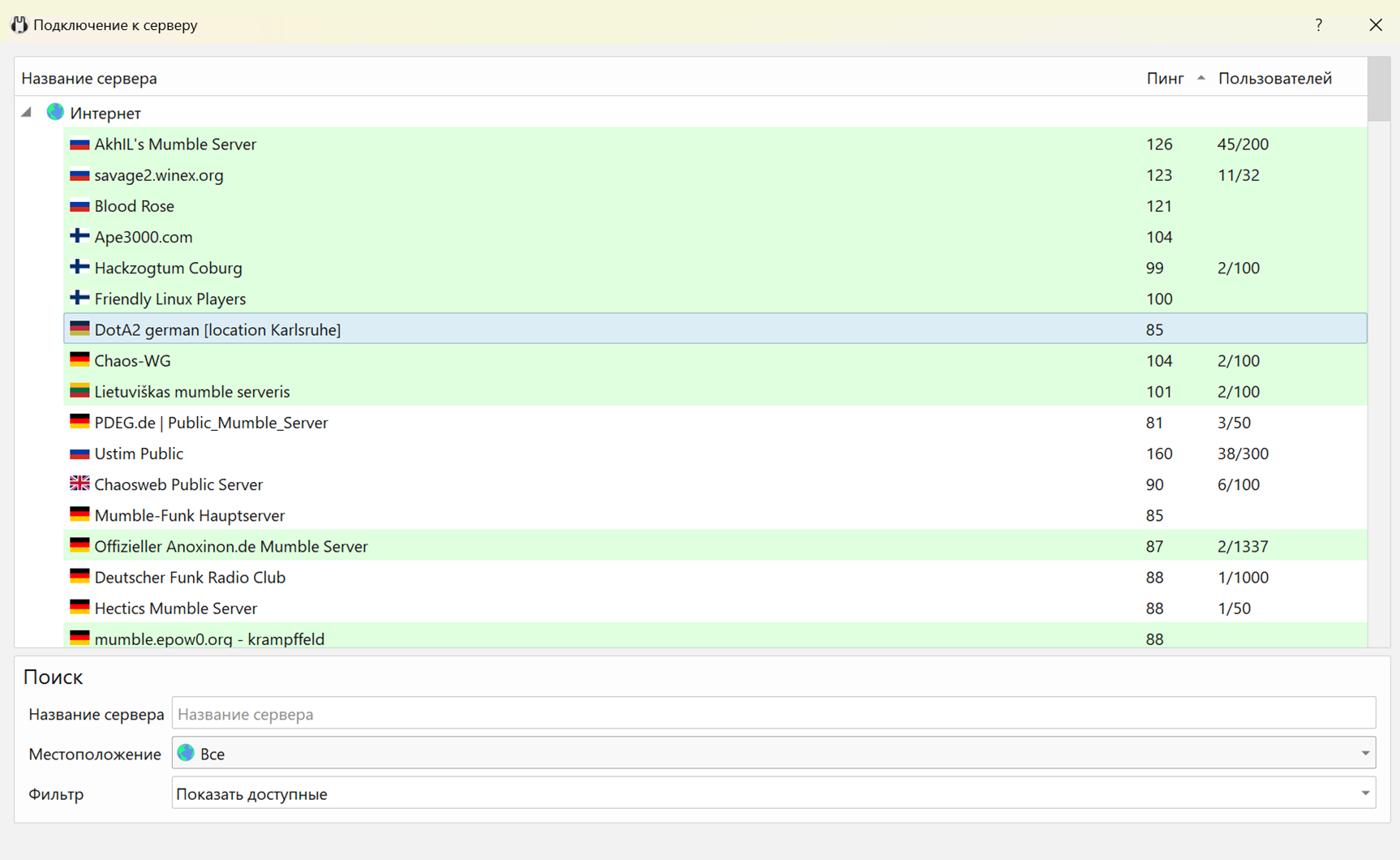Screen dimensions: 1400x860
Task: Click the Russian flag next to AkhIL's Mumble Server
Action: (79, 144)
